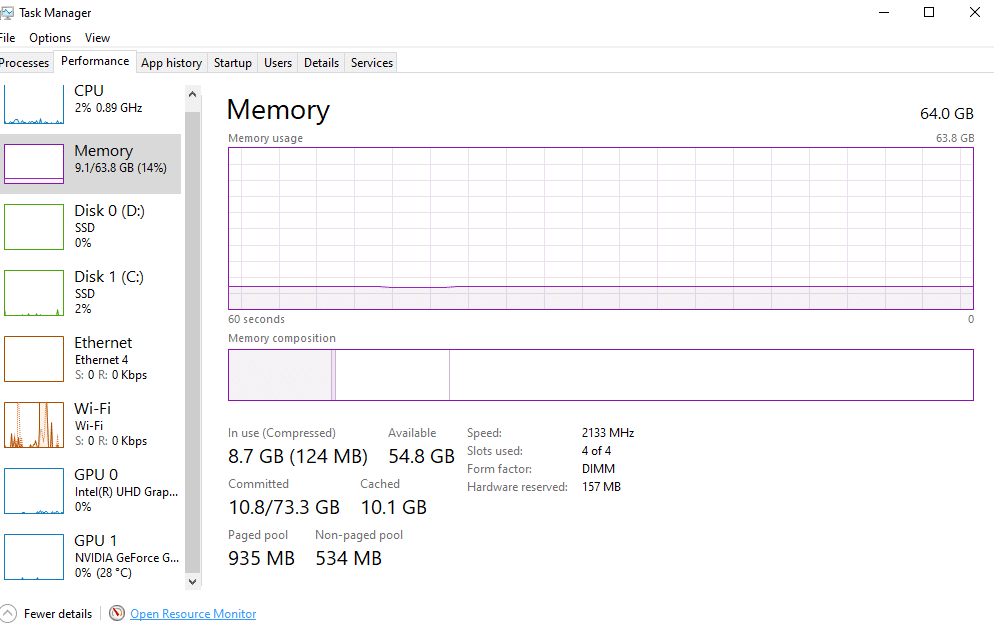Click the sidebar scroll down arrow
Viewport: 994px width, 630px height.
193,581
